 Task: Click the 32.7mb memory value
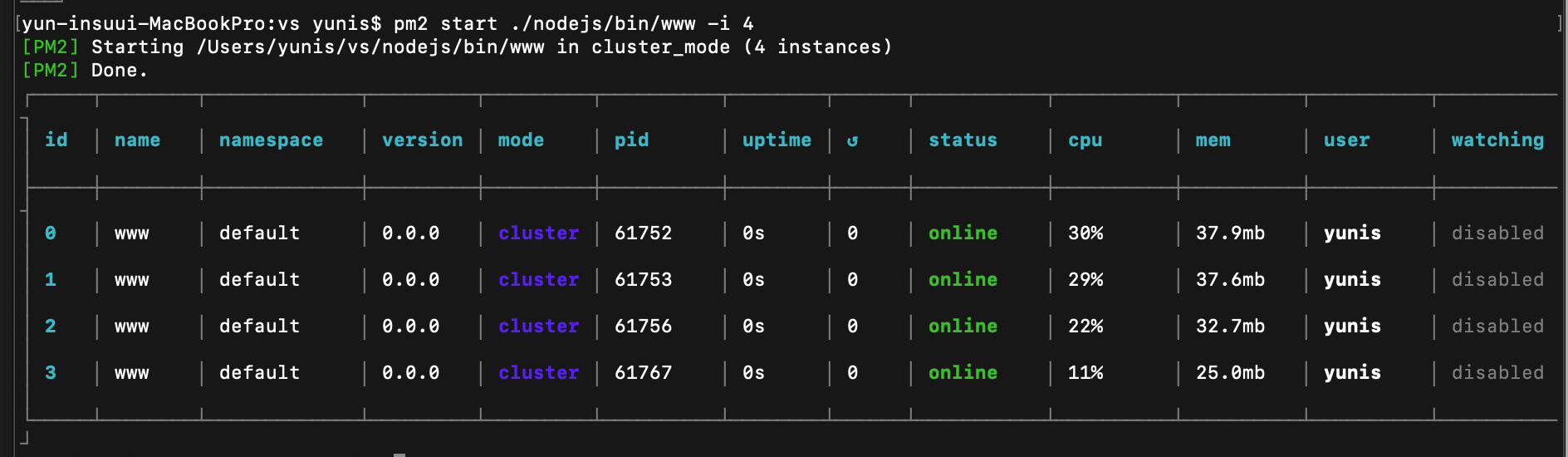[1231, 326]
